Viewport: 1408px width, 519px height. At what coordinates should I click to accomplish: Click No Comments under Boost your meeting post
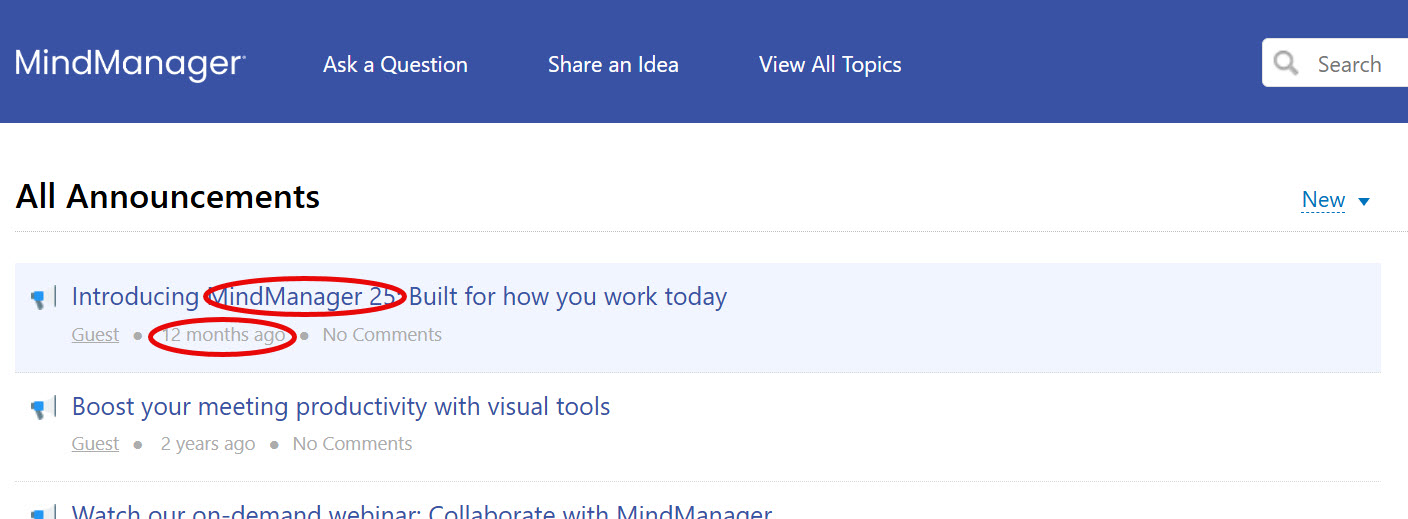[x=352, y=444]
